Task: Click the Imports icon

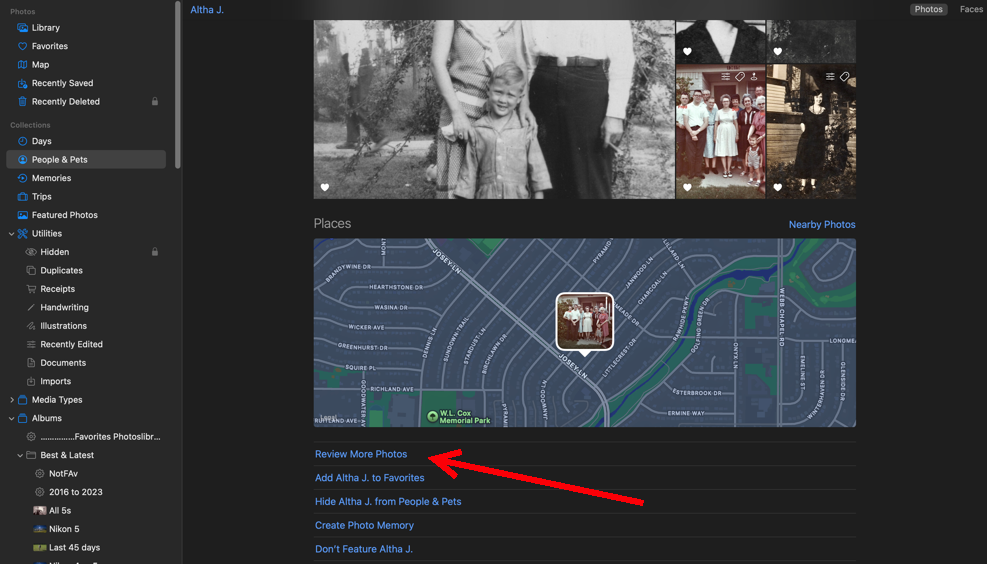Action: coord(31,381)
